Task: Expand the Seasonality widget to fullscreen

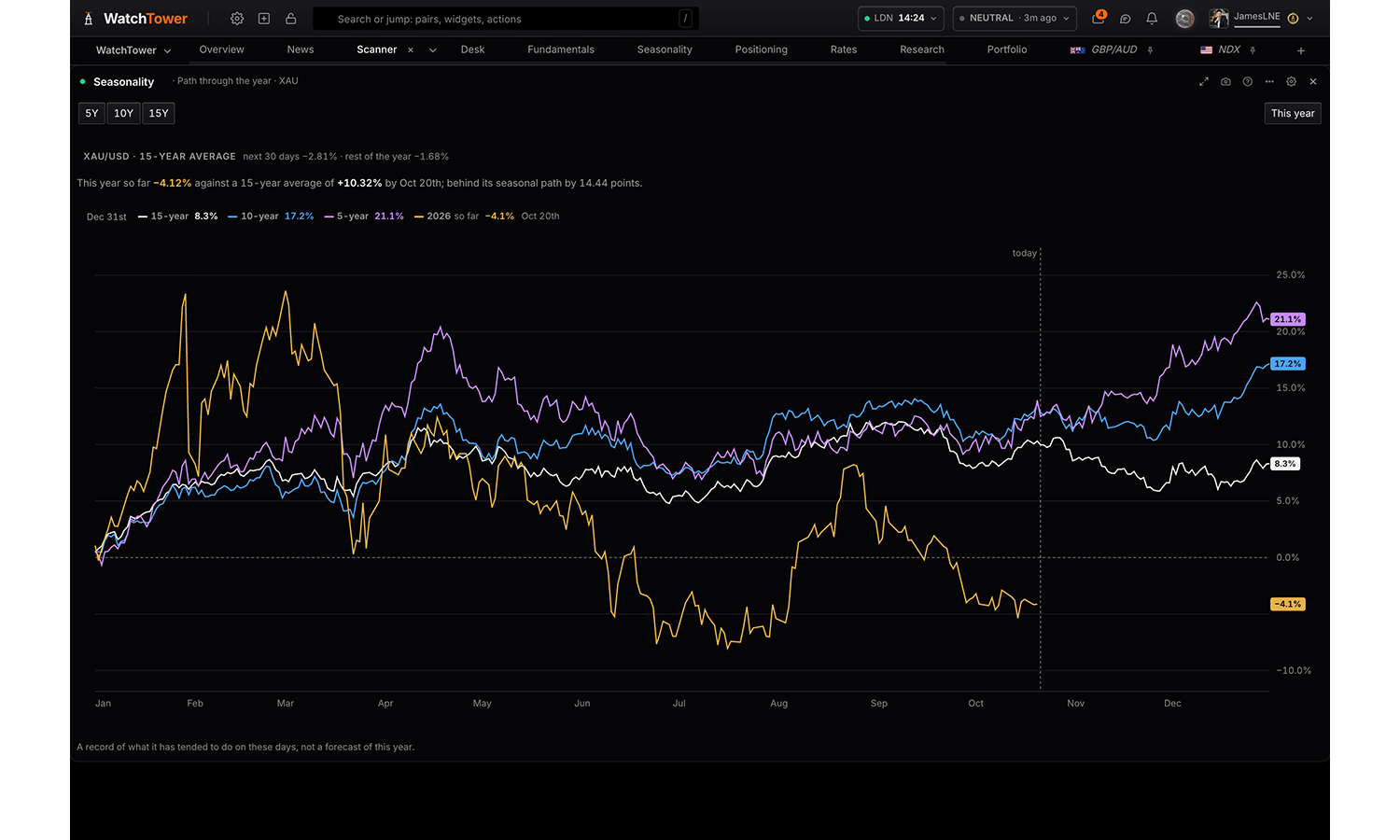Action: (x=1204, y=82)
